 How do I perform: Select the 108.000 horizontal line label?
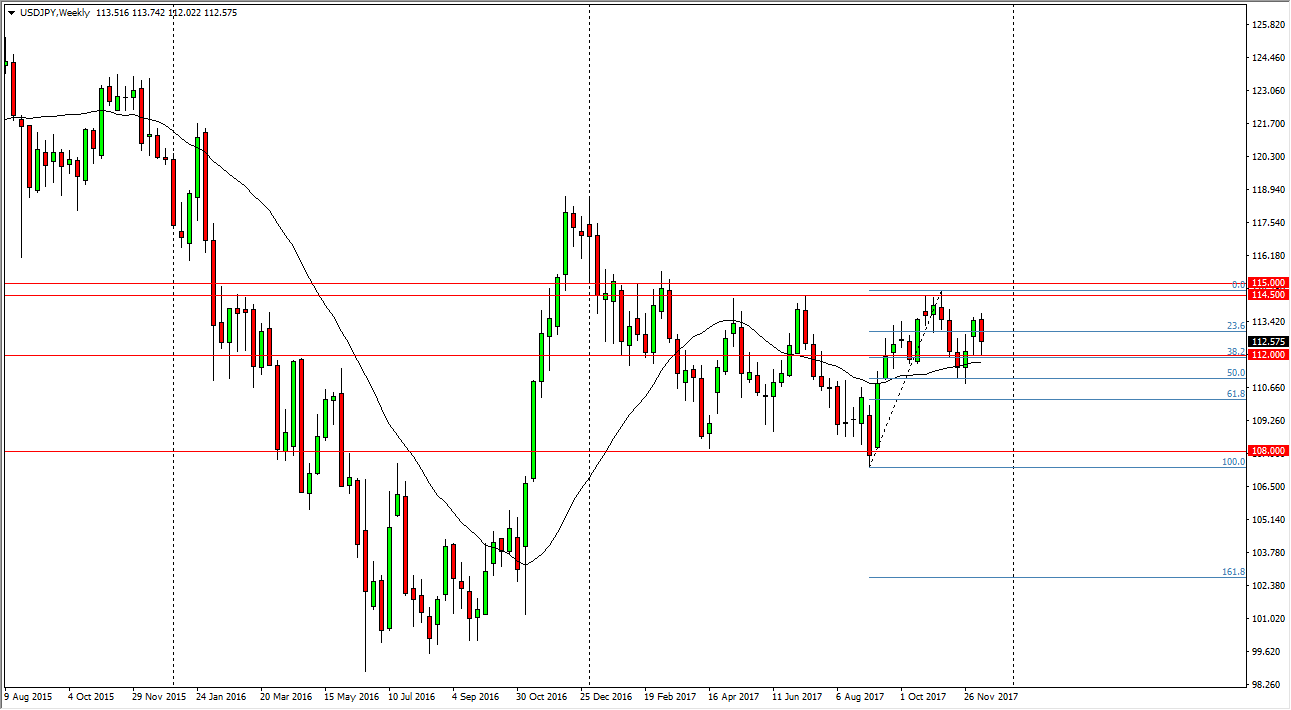click(1266, 451)
